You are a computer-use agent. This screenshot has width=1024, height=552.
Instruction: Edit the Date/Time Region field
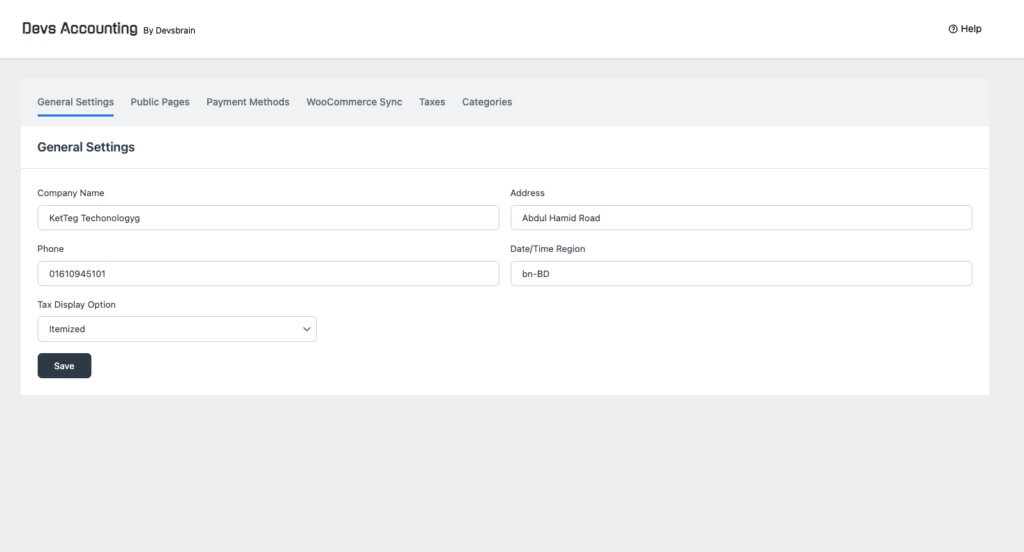point(741,274)
